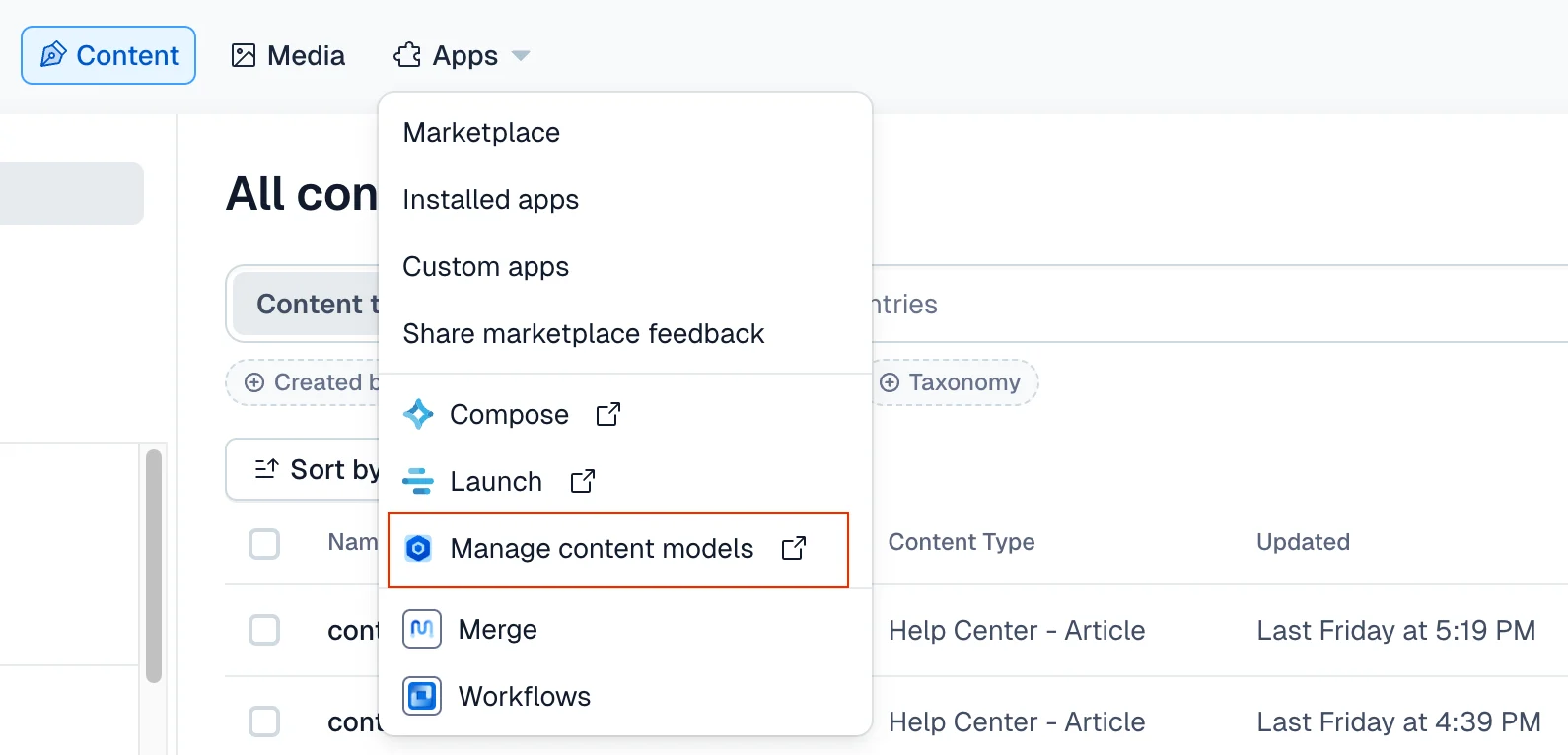Click the Launch app icon
Viewport: 1568px width, 755px height.
(418, 481)
